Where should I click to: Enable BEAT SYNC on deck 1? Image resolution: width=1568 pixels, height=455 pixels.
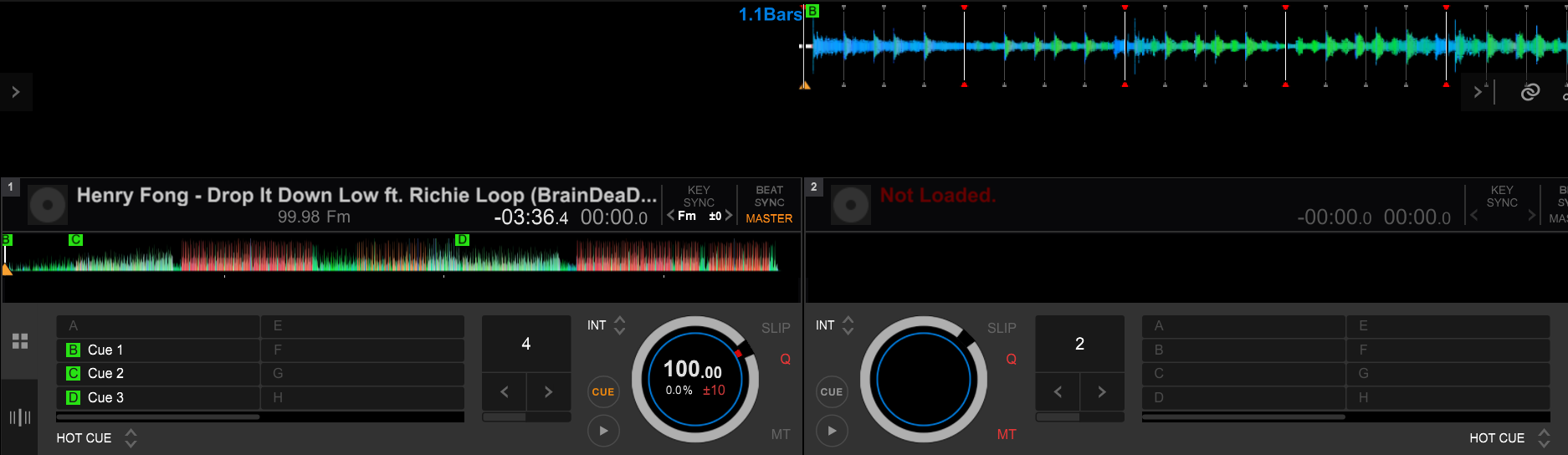point(769,197)
